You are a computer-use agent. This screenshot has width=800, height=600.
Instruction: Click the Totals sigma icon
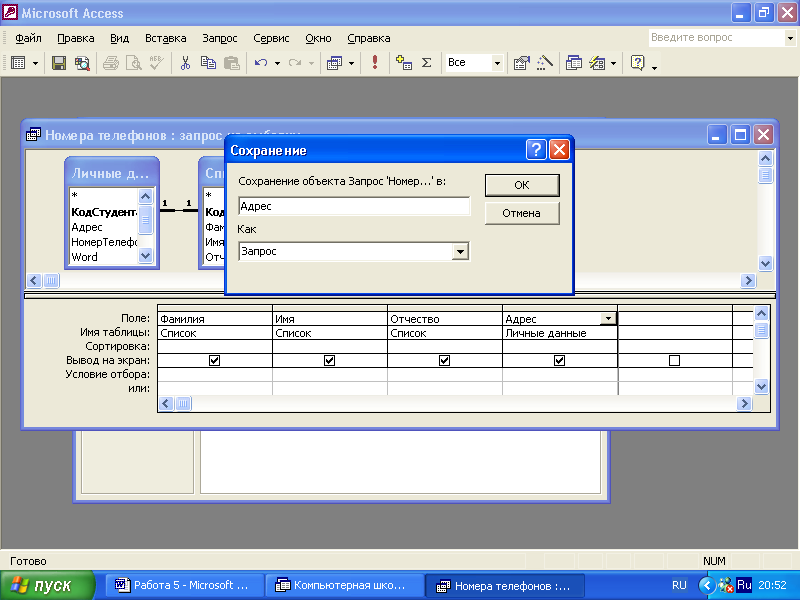[x=427, y=63]
